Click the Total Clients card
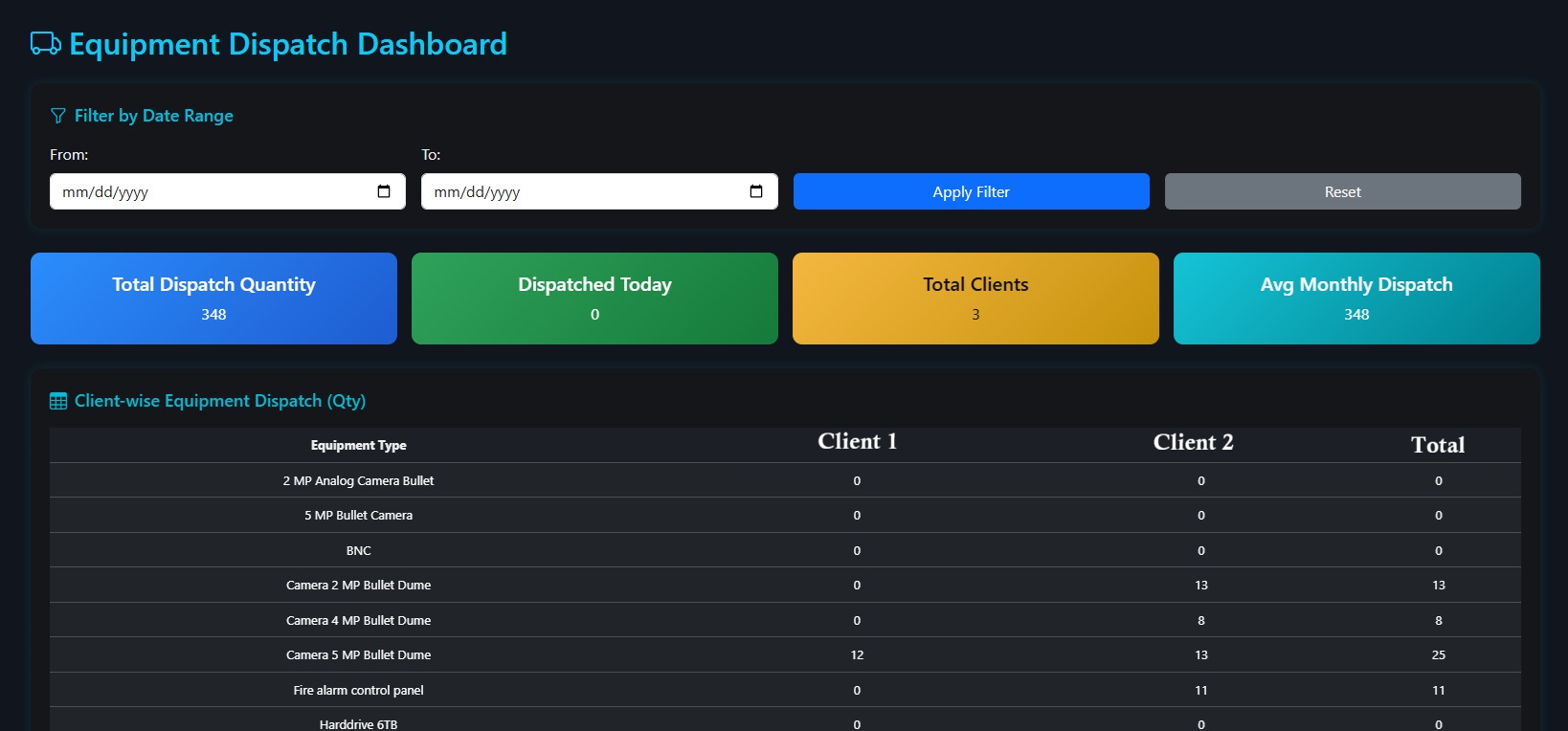 pyautogui.click(x=975, y=299)
